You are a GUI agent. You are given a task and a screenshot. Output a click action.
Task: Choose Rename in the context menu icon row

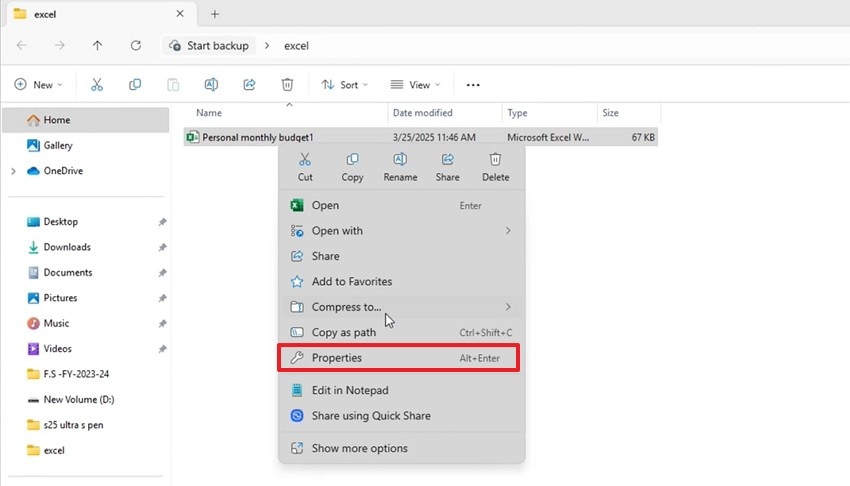point(400,167)
